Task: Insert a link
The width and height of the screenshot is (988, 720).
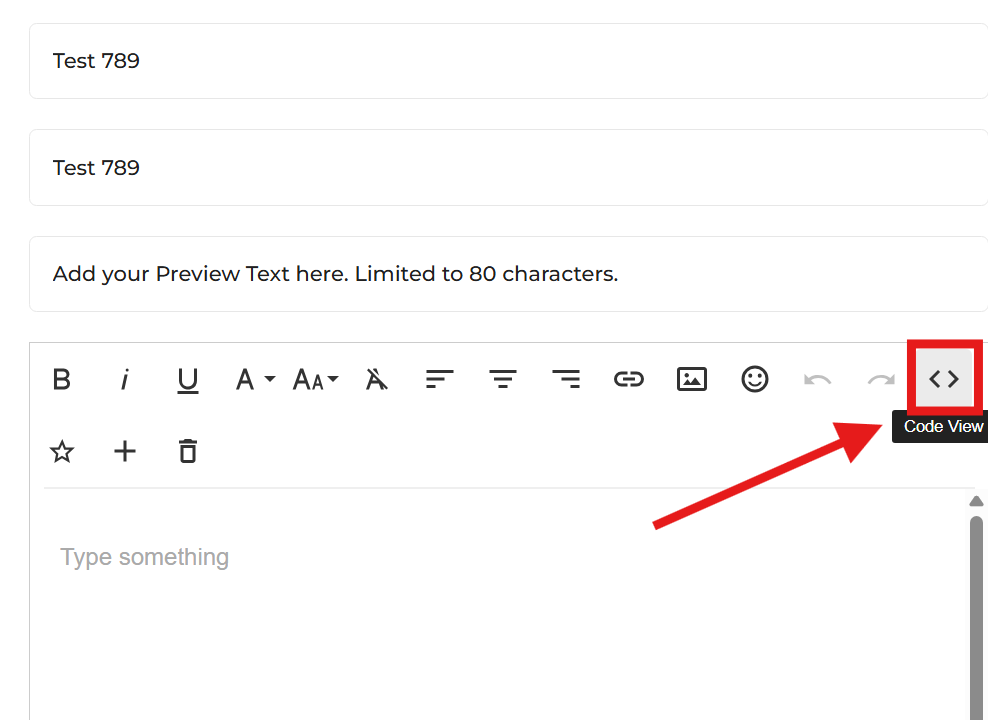Action: pyautogui.click(x=629, y=379)
